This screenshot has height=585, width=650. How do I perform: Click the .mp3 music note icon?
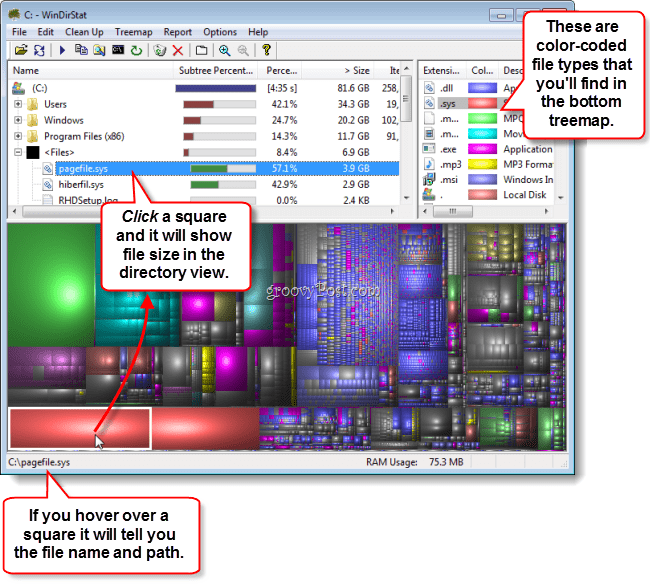(x=429, y=164)
